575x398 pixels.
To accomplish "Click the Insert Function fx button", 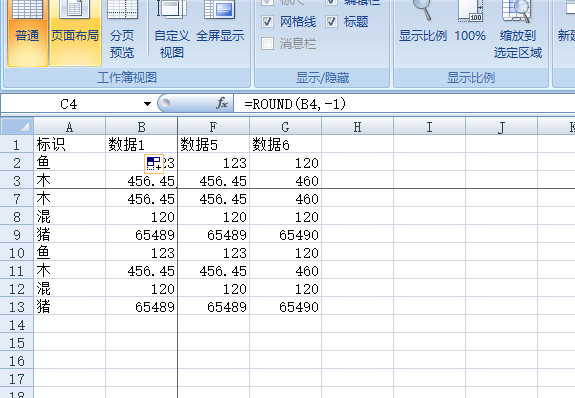I will [x=222, y=104].
